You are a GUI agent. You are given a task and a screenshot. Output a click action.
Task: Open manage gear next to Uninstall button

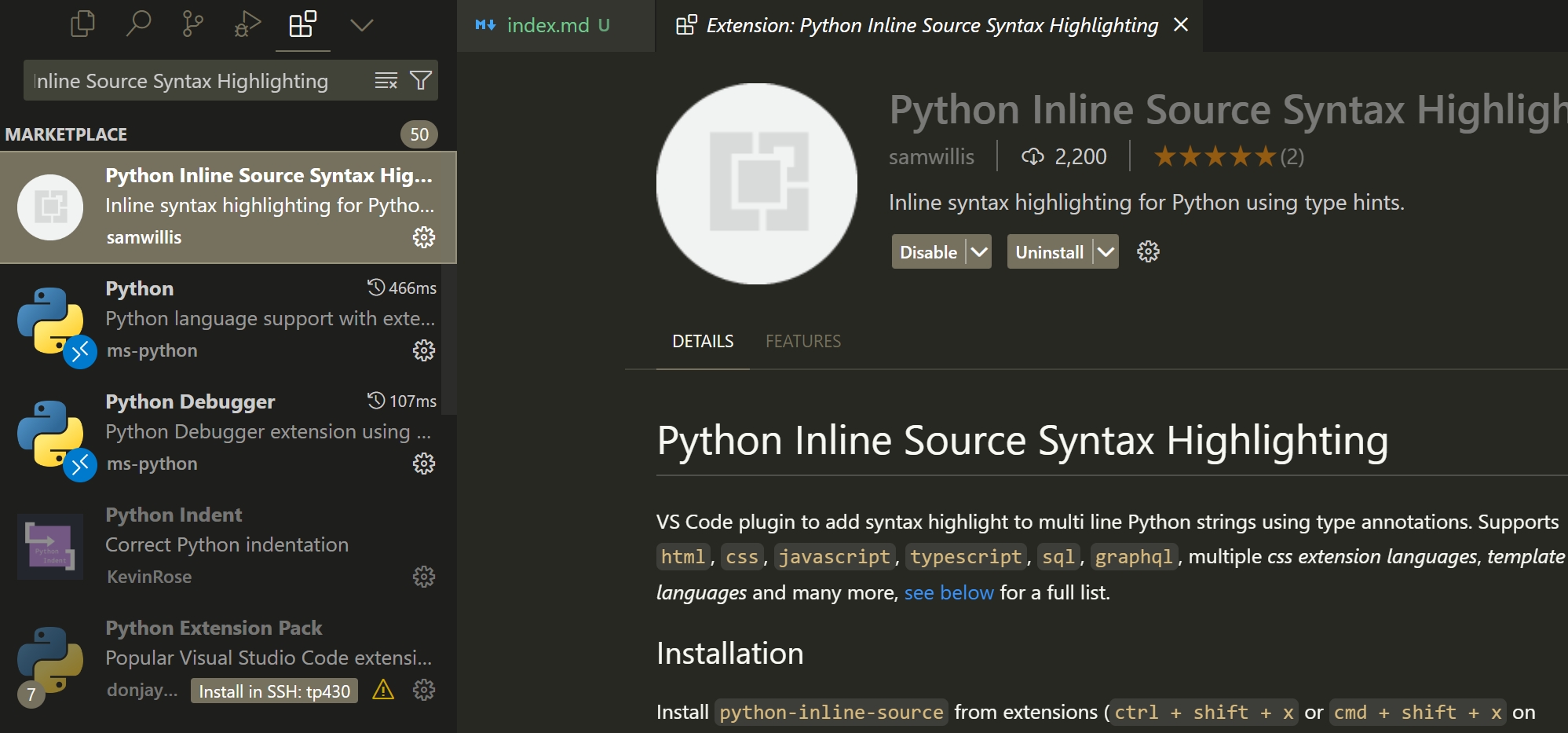pos(1148,251)
